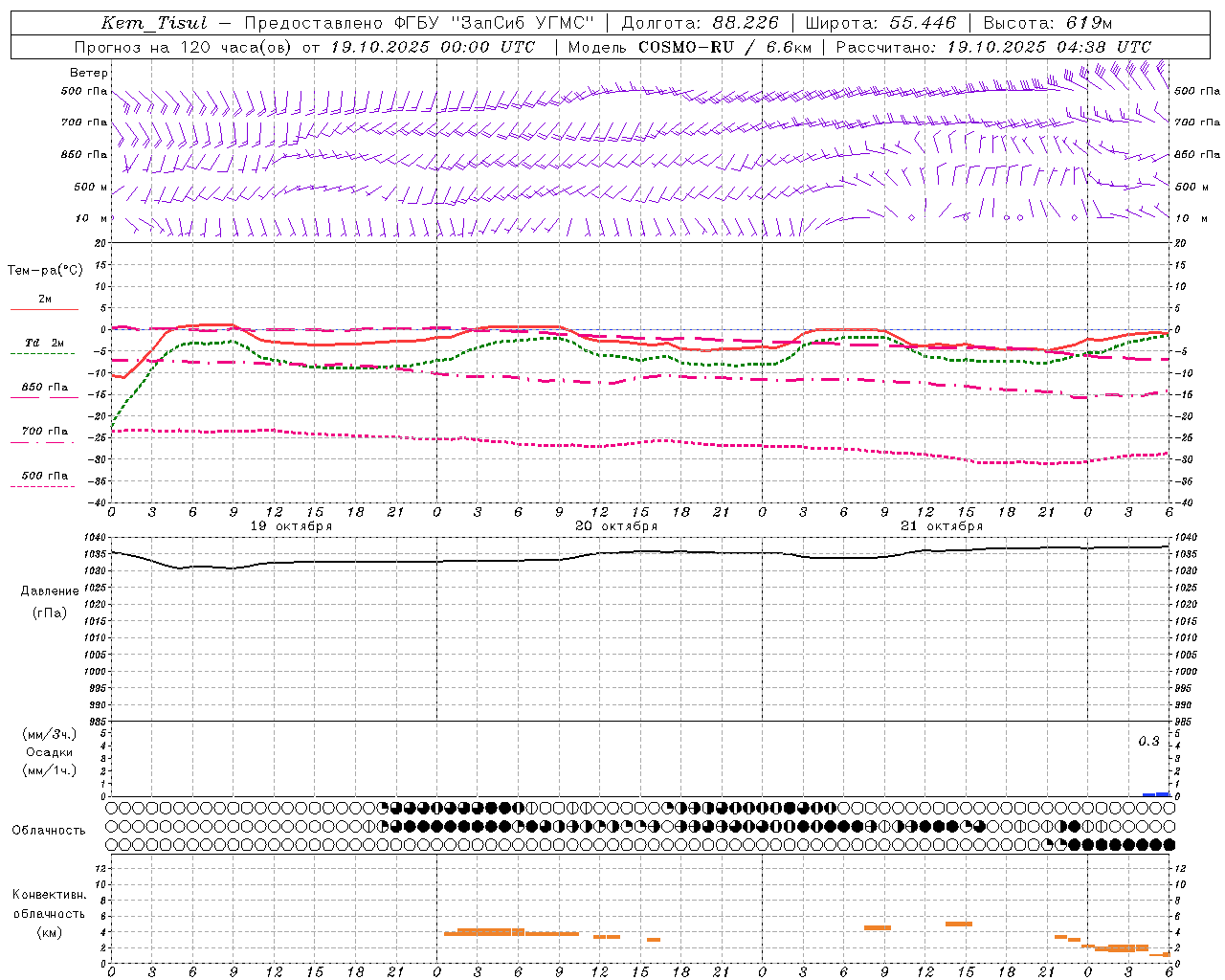Click the (мм/1ч.) precipitation unit label
The width and height of the screenshot is (1225, 980).
50,770
